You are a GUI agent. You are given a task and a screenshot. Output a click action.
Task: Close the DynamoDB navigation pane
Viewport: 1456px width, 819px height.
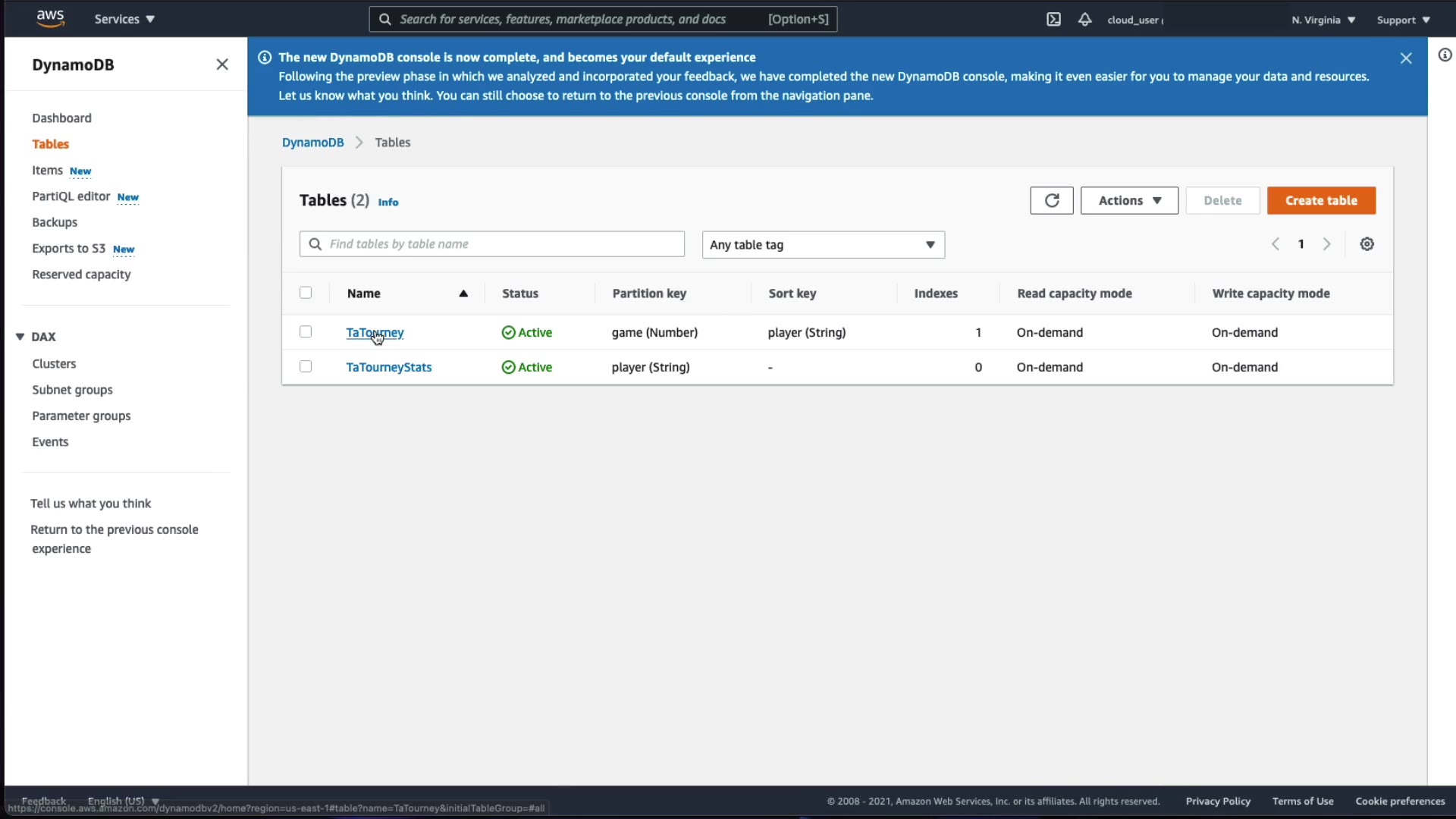(221, 64)
